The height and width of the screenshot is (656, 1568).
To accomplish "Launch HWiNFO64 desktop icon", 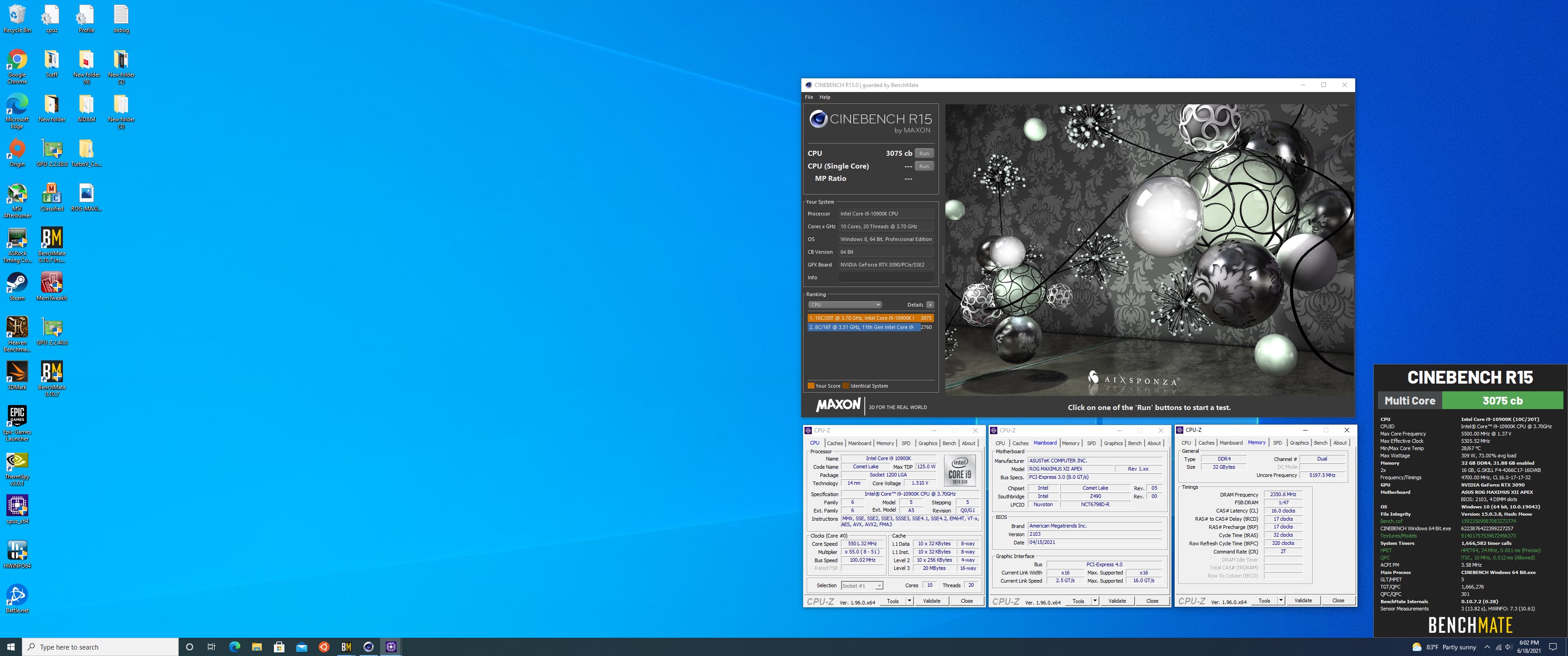I will [x=17, y=554].
